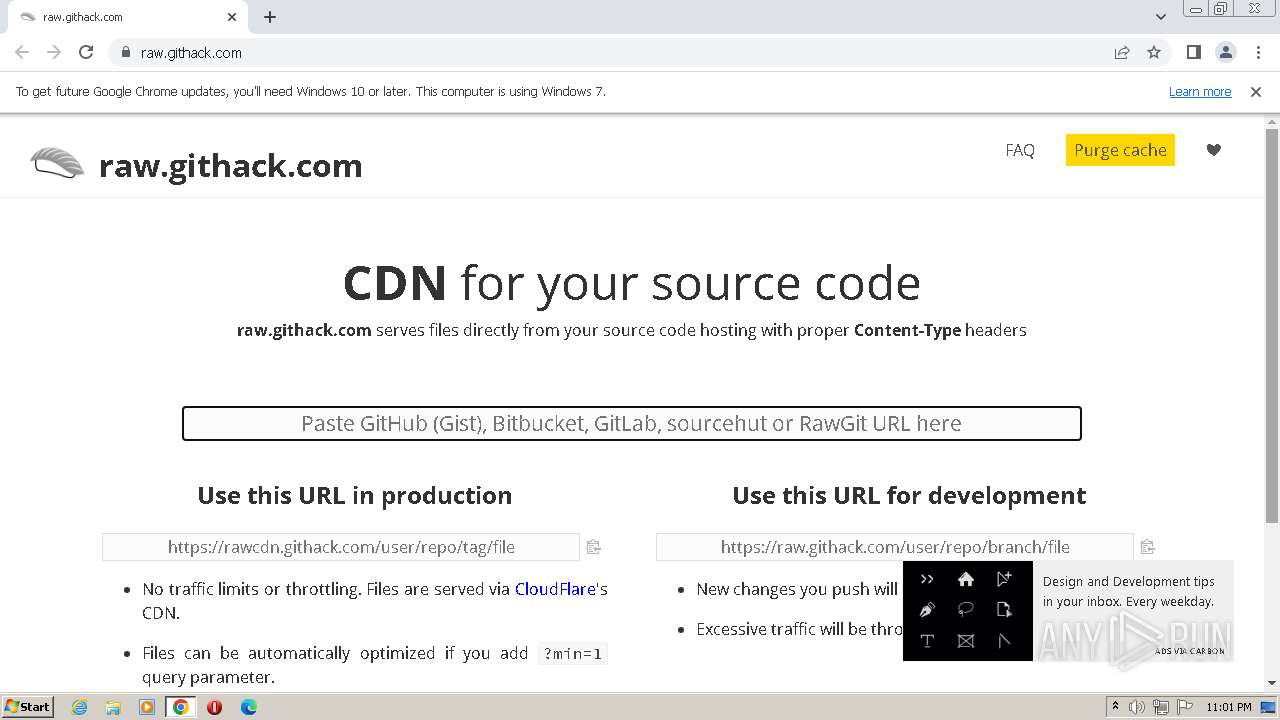This screenshot has width=1280, height=720.
Task: Open File Explorer from the taskbar
Action: pos(113,707)
